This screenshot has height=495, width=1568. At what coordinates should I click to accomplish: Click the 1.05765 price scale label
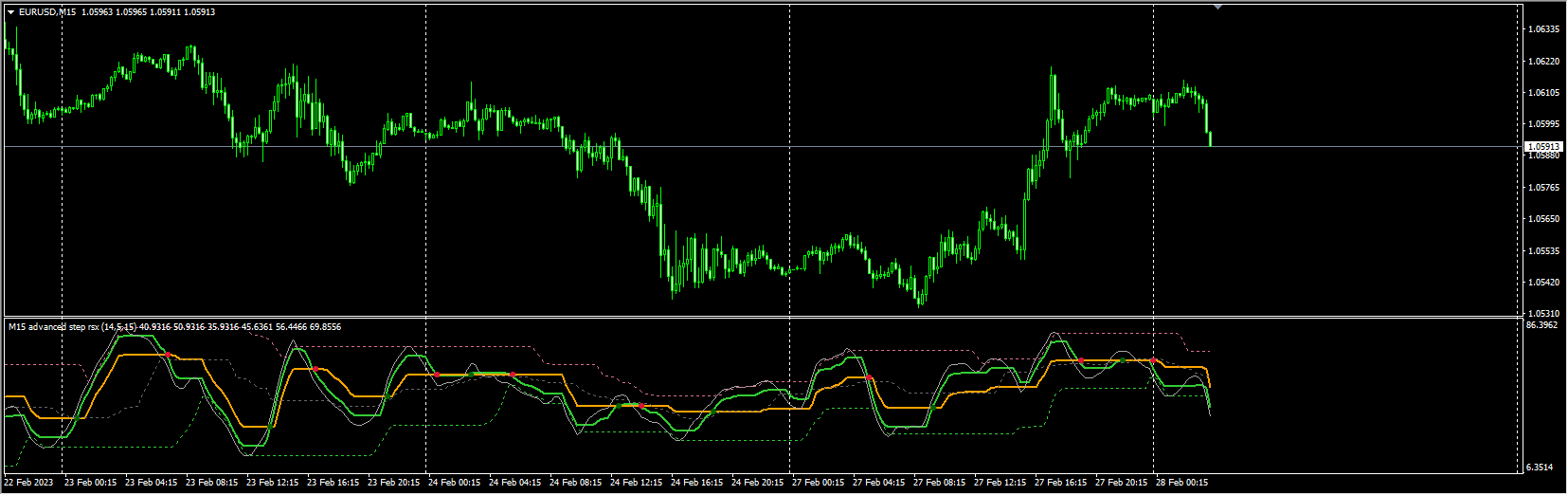pyautogui.click(x=1543, y=188)
